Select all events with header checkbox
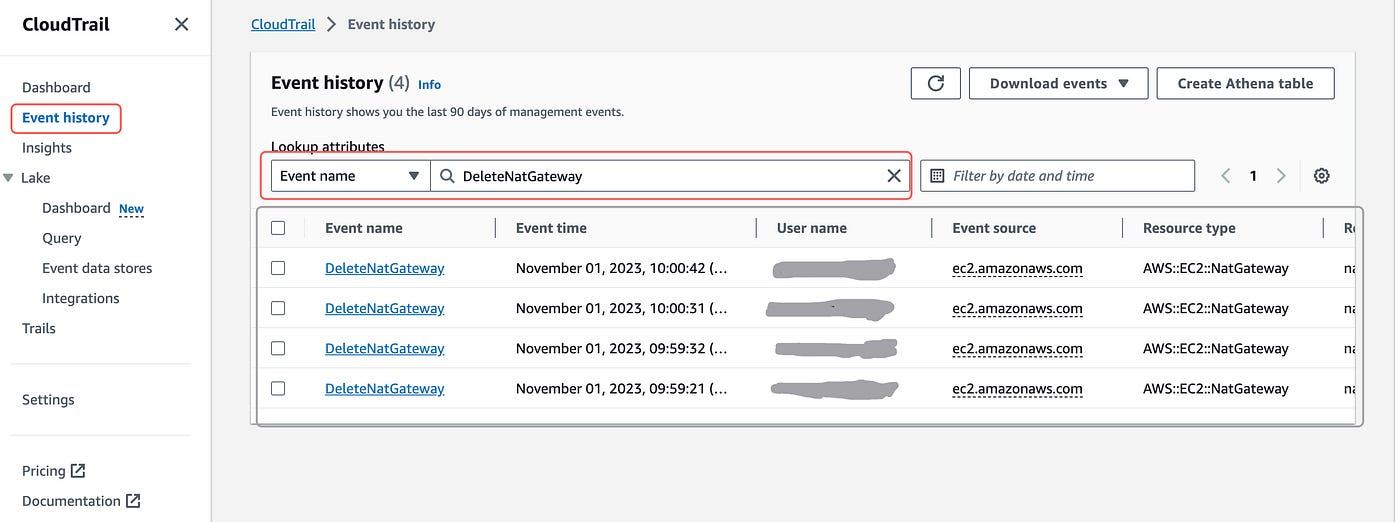 (278, 228)
